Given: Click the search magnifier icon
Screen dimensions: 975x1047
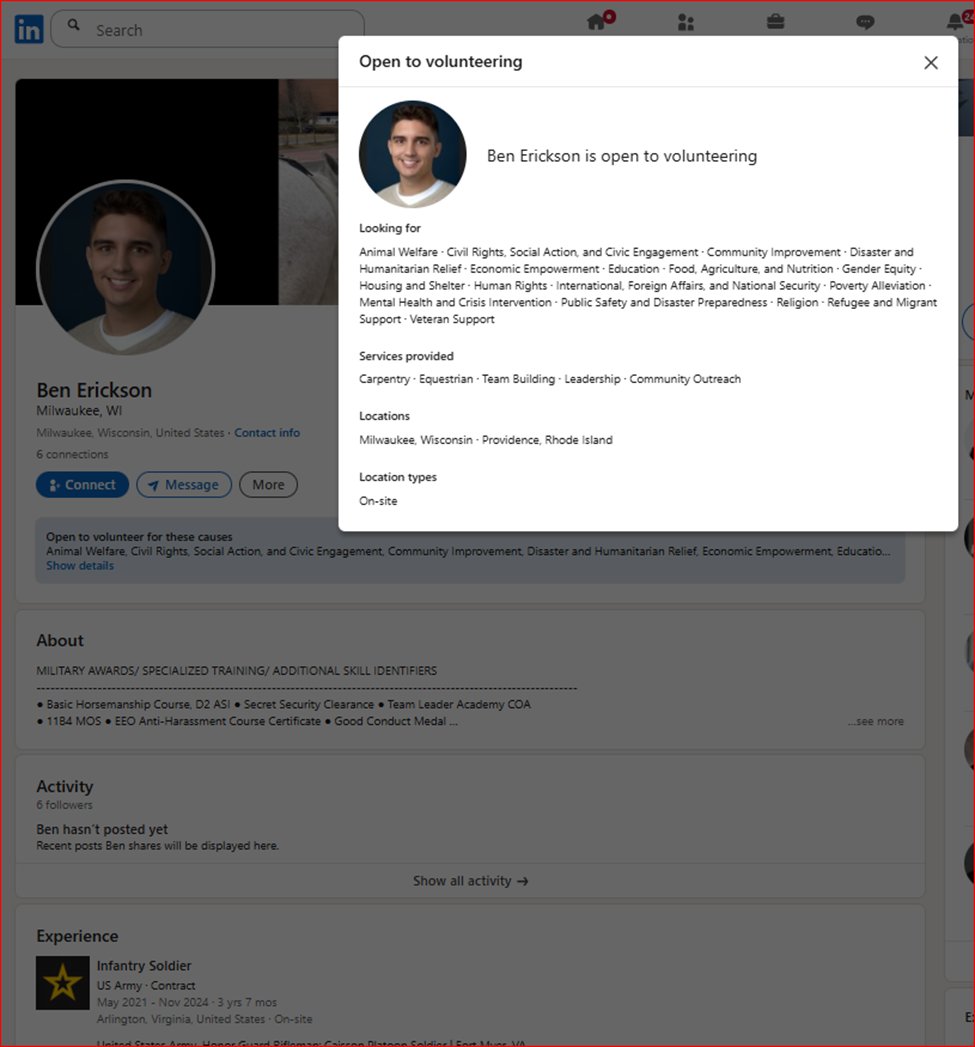Looking at the screenshot, I should (73, 25).
